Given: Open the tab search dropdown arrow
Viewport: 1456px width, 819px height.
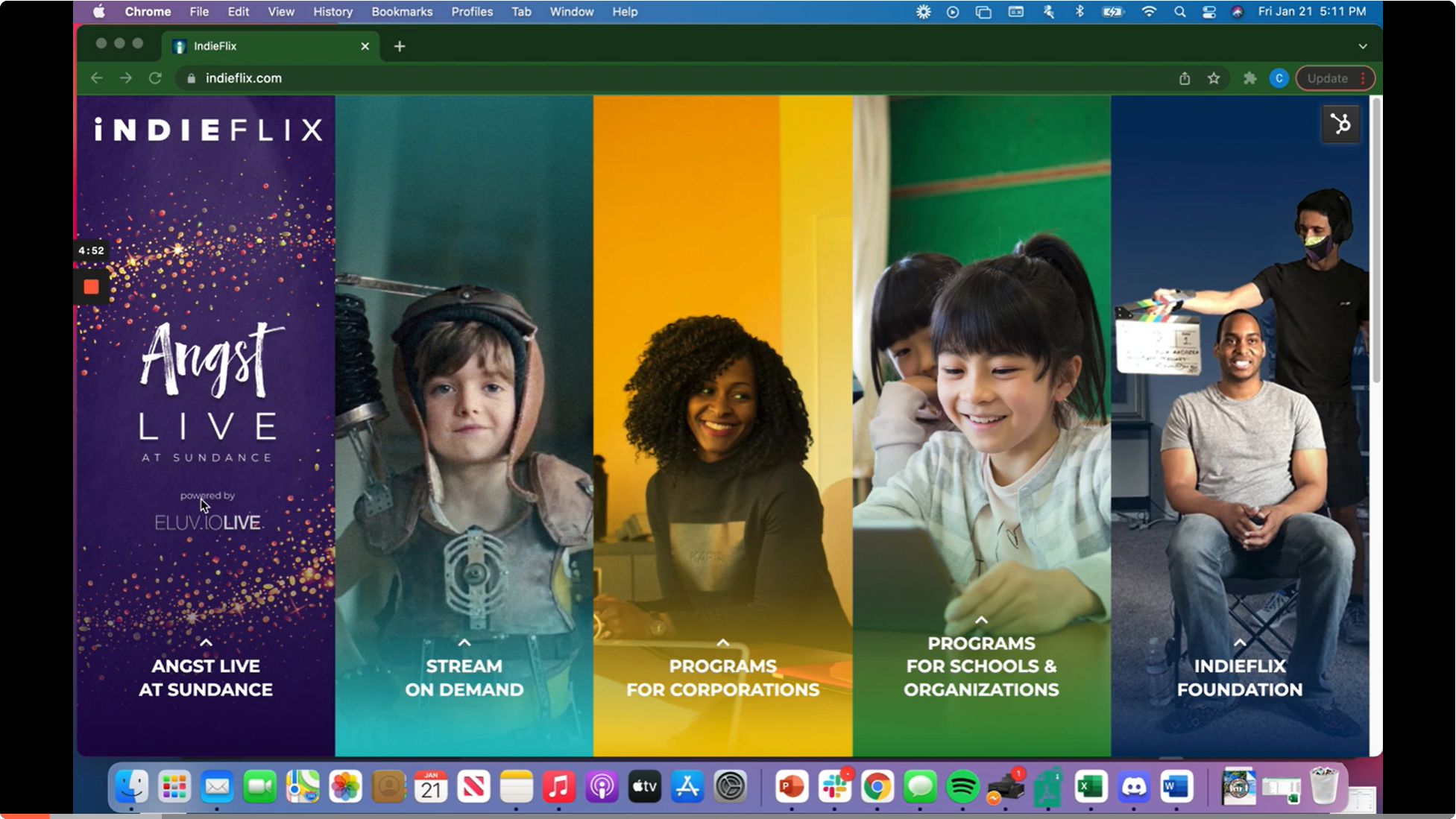Looking at the screenshot, I should click(x=1363, y=46).
